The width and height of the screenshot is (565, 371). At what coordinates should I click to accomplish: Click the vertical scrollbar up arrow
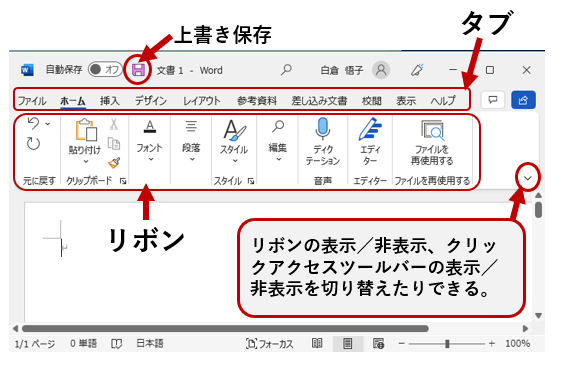click(538, 195)
